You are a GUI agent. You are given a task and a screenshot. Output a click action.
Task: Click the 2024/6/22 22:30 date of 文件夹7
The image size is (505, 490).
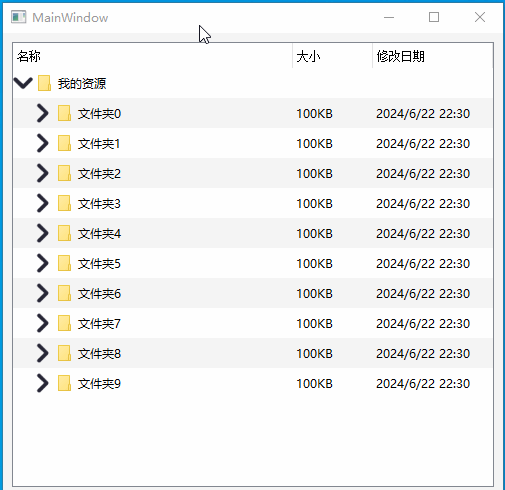pyautogui.click(x=423, y=324)
